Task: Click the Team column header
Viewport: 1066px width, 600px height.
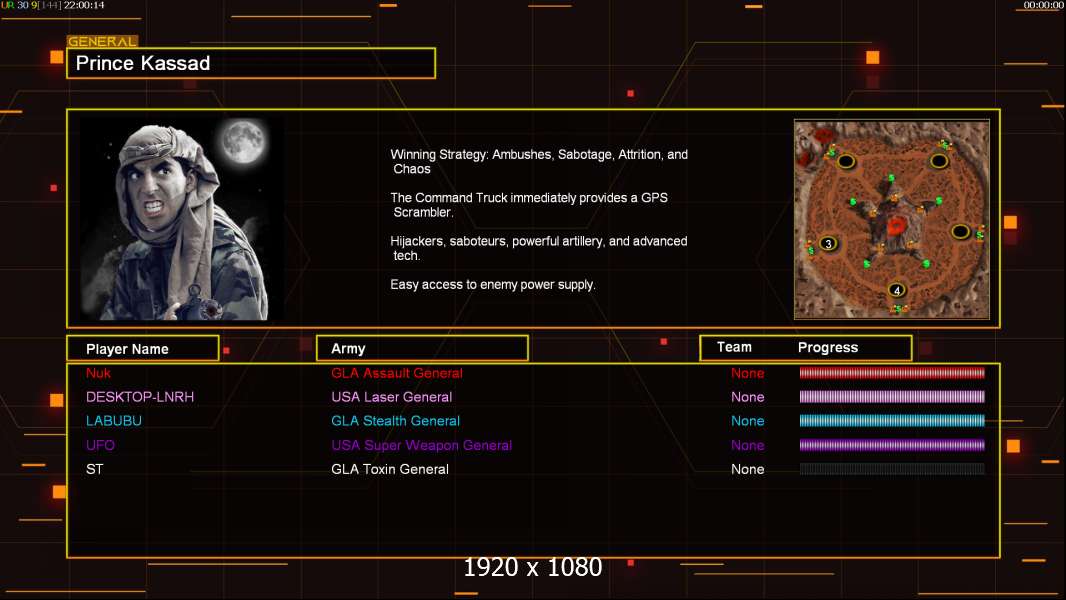Action: pos(734,347)
